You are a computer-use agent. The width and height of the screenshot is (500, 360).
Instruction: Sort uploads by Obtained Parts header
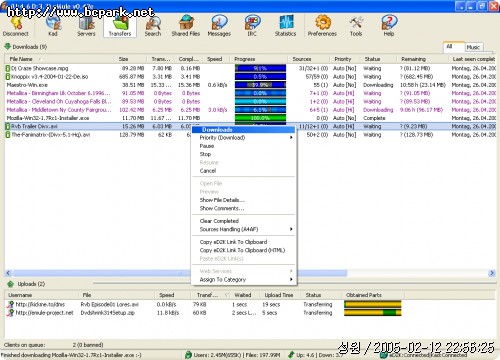click(x=373, y=295)
